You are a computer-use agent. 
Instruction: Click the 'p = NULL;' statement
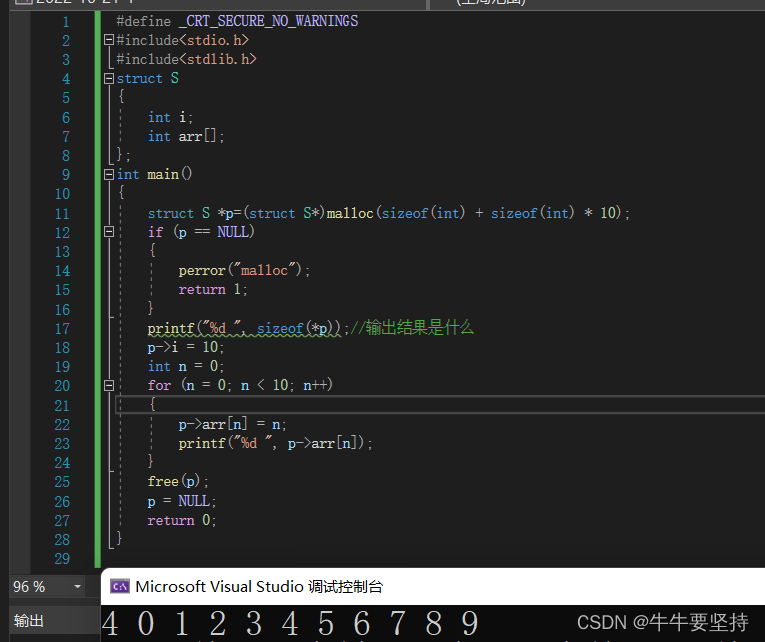pyautogui.click(x=182, y=501)
